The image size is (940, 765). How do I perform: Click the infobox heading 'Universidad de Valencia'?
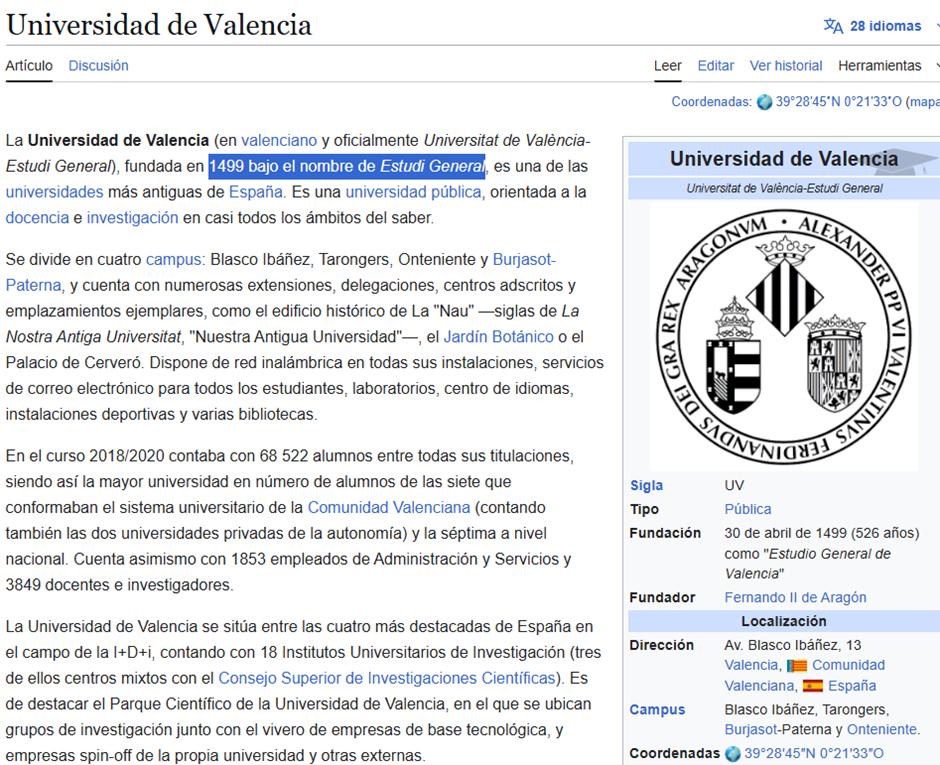point(784,159)
